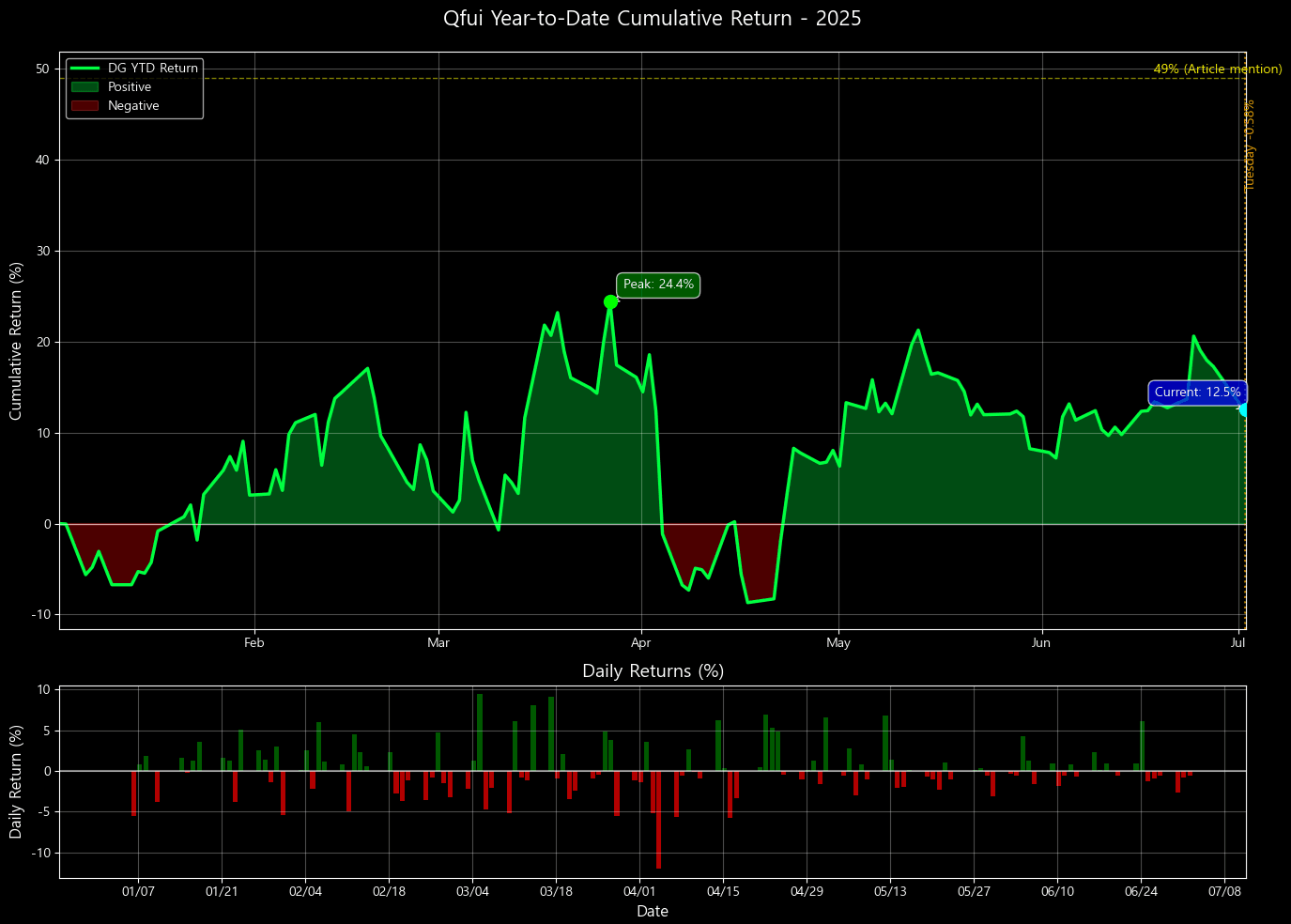
Task: Click the '06/24' date tick label
Action: pyautogui.click(x=1141, y=891)
